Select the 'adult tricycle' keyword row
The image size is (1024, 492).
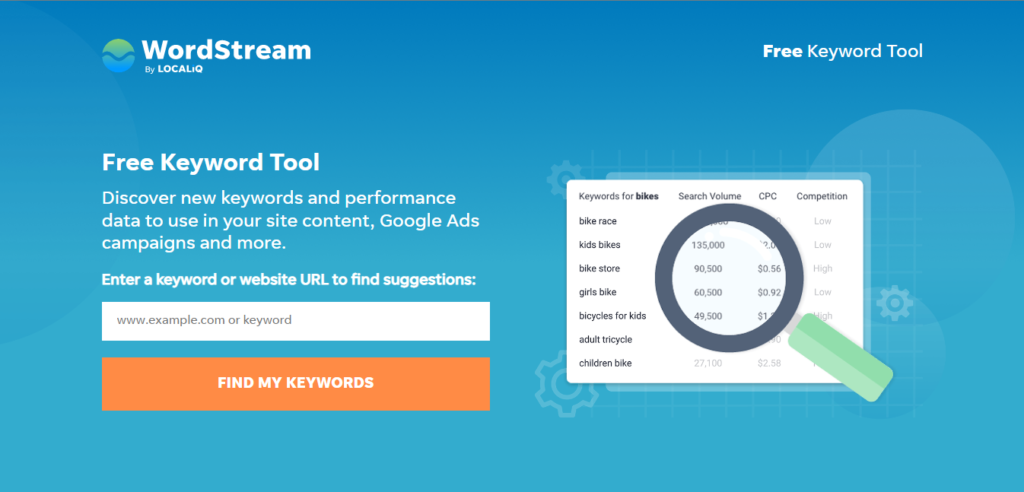coord(714,339)
